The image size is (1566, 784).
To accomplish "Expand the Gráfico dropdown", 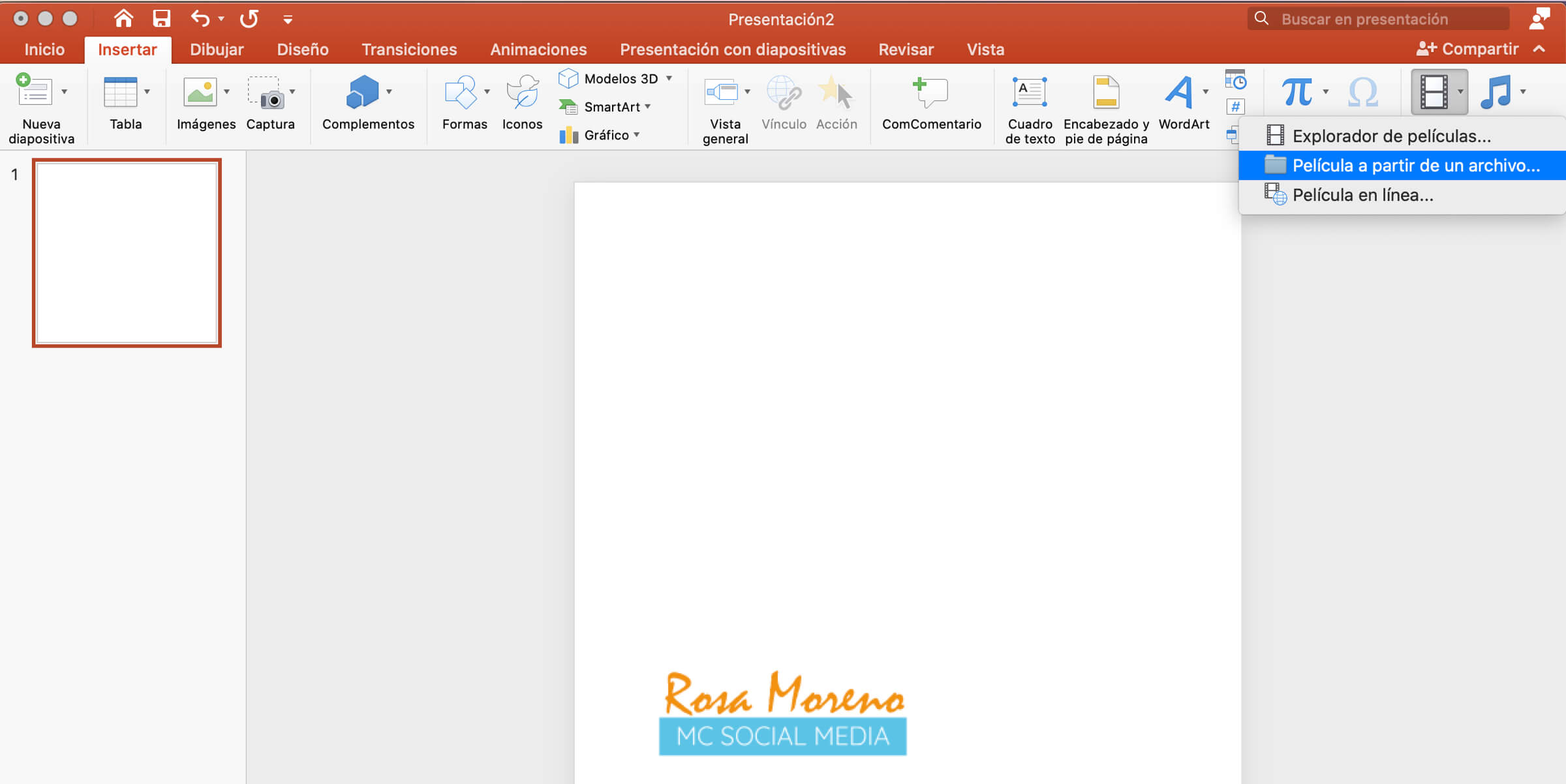I will click(637, 135).
